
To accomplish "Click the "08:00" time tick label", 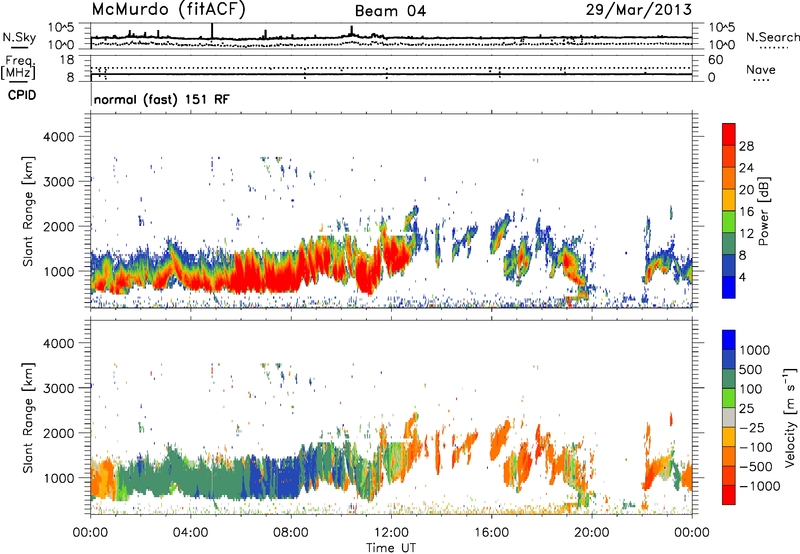I will [x=291, y=533].
